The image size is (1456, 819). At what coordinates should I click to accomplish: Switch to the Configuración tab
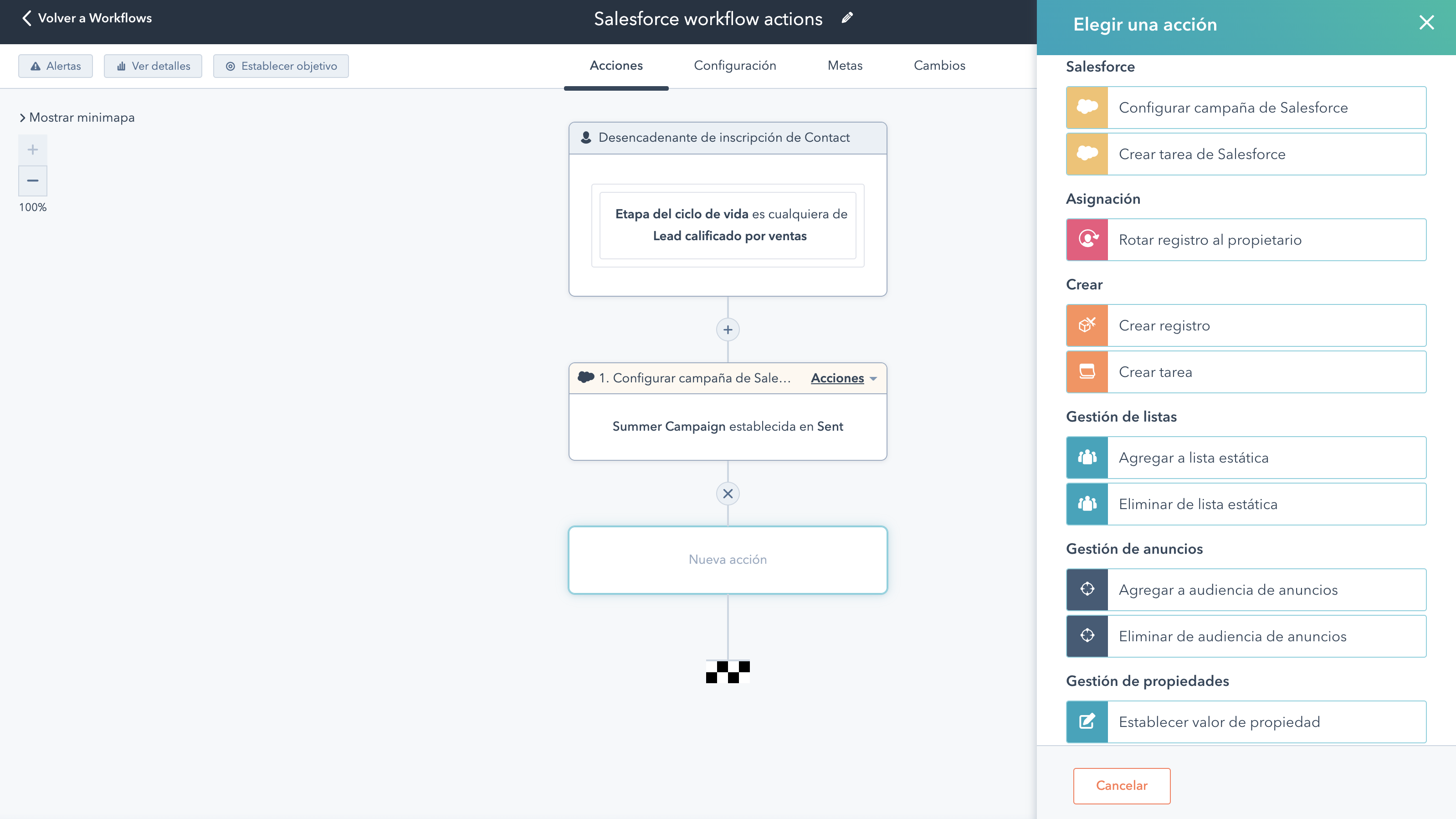click(734, 66)
